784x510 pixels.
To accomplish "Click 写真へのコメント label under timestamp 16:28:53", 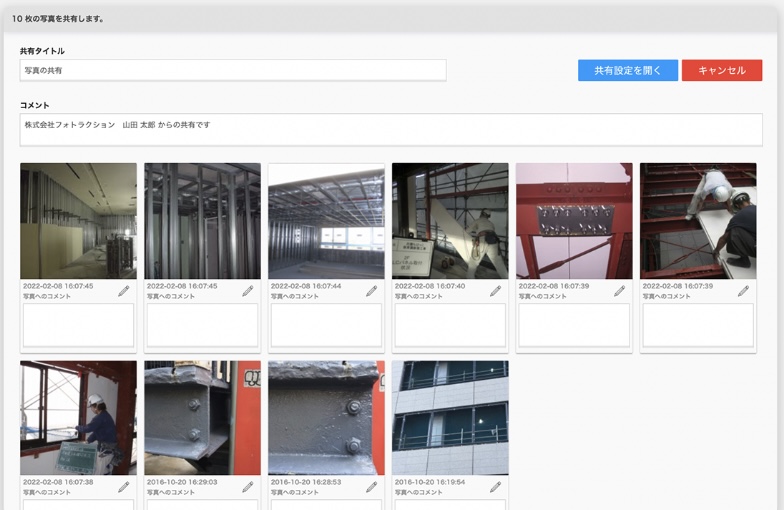I will coord(294,492).
